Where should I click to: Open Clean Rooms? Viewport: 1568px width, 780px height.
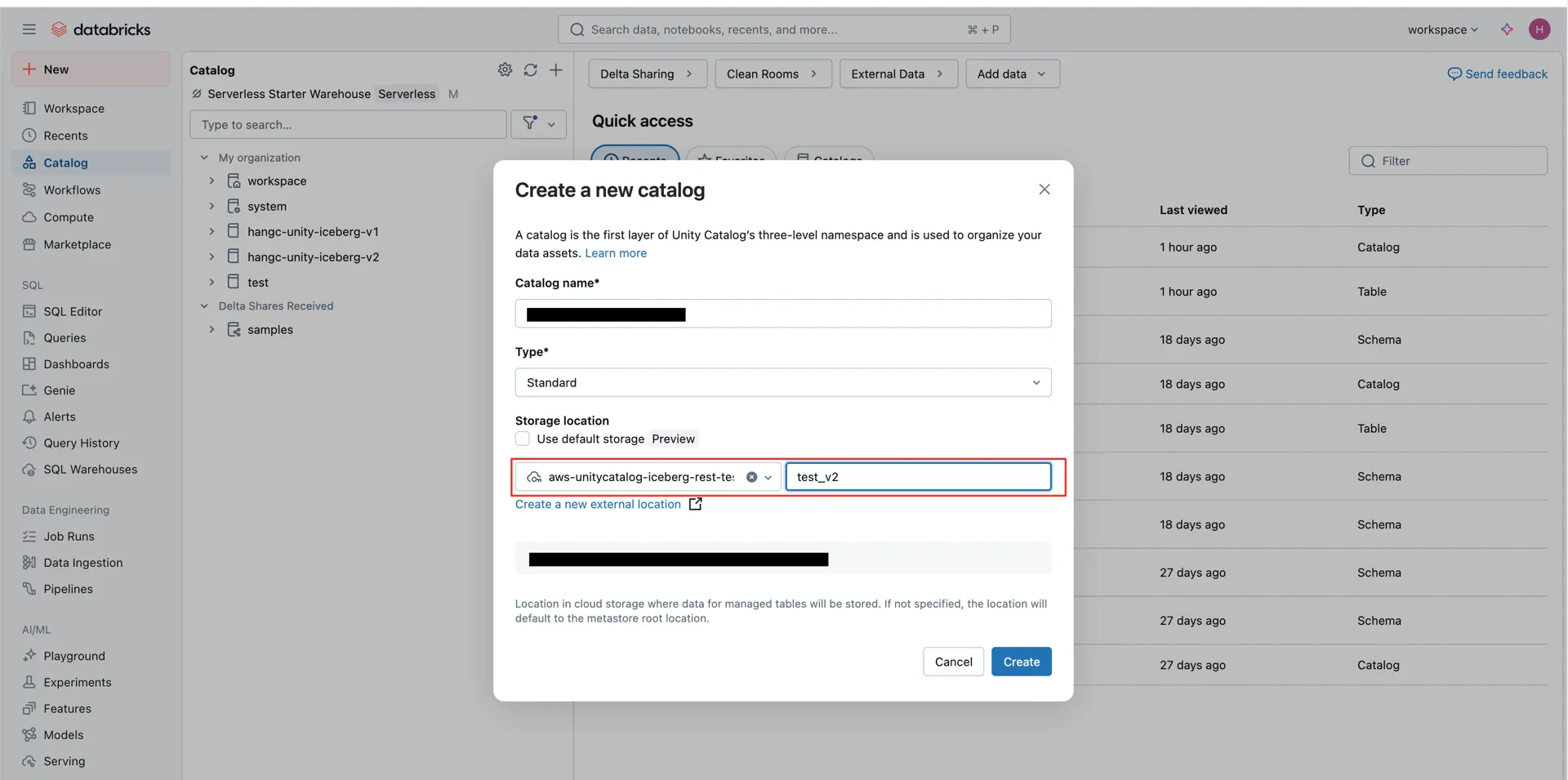click(773, 74)
